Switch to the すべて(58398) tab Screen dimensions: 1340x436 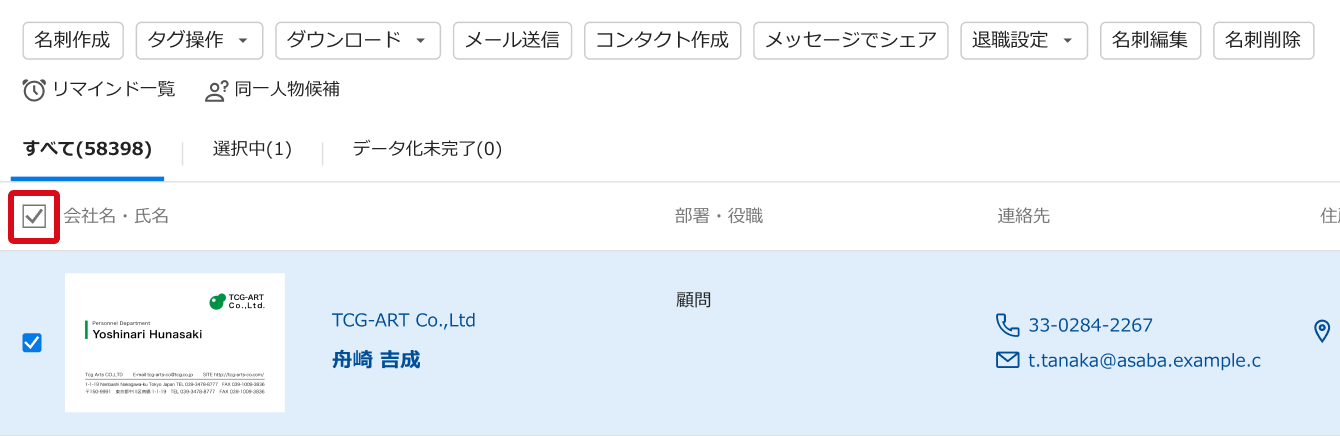[x=88, y=149]
